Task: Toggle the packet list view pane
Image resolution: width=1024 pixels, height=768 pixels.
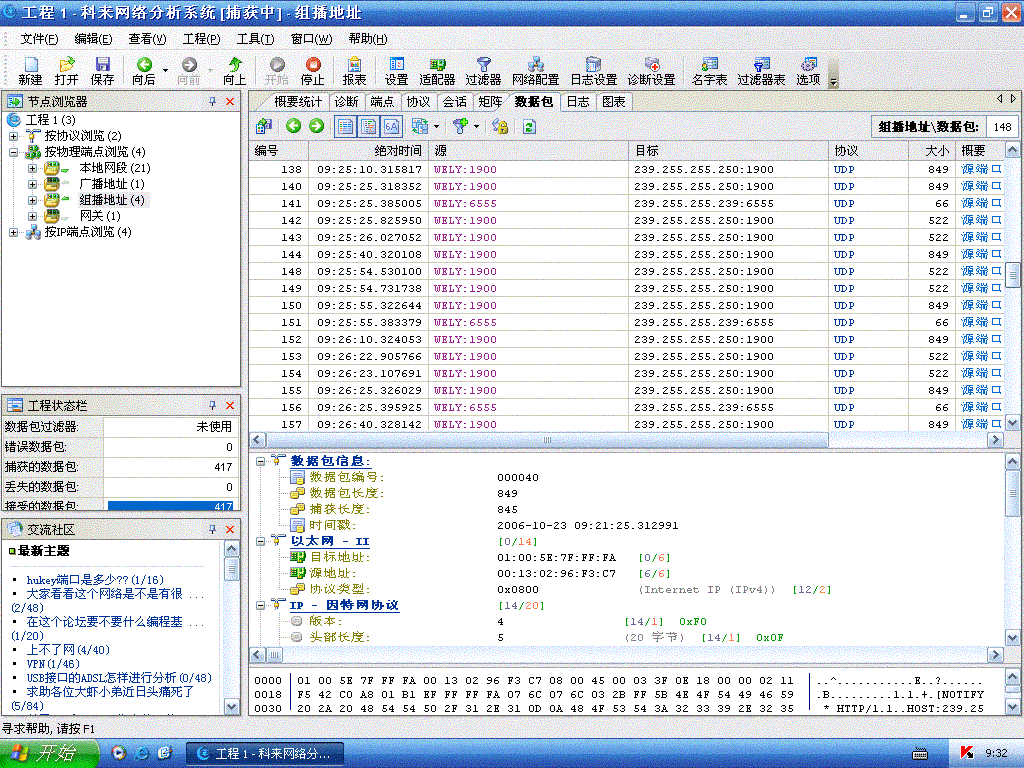Action: click(344, 126)
